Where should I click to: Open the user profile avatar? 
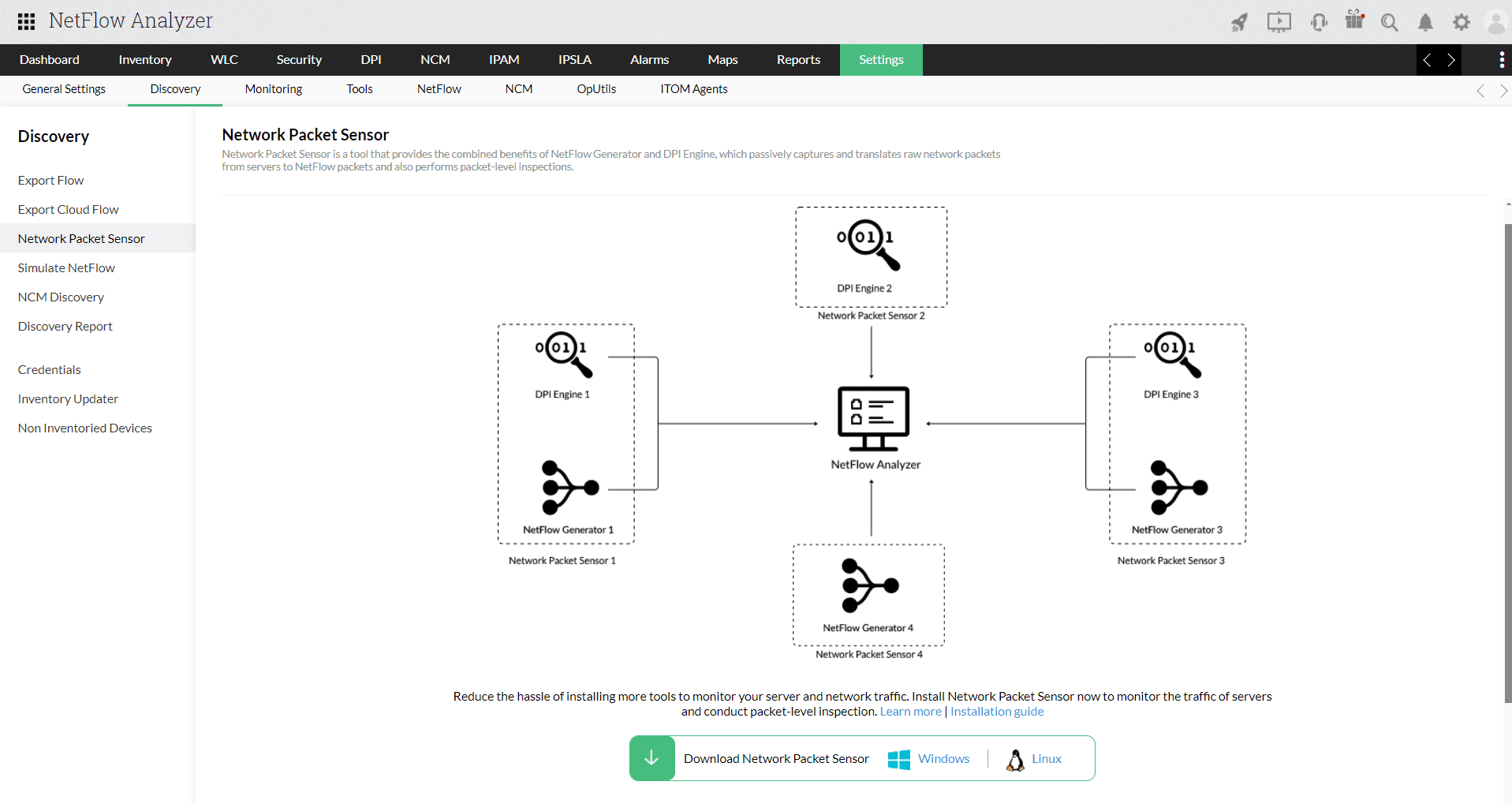click(x=1496, y=22)
